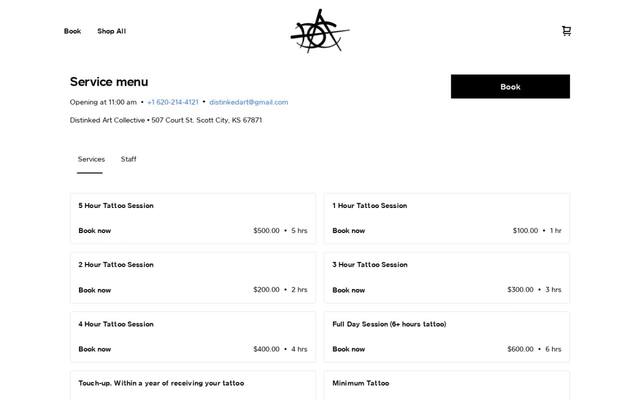Screen dimensions: 640x400
Task: Switch to the Staff tab
Action: [128, 159]
